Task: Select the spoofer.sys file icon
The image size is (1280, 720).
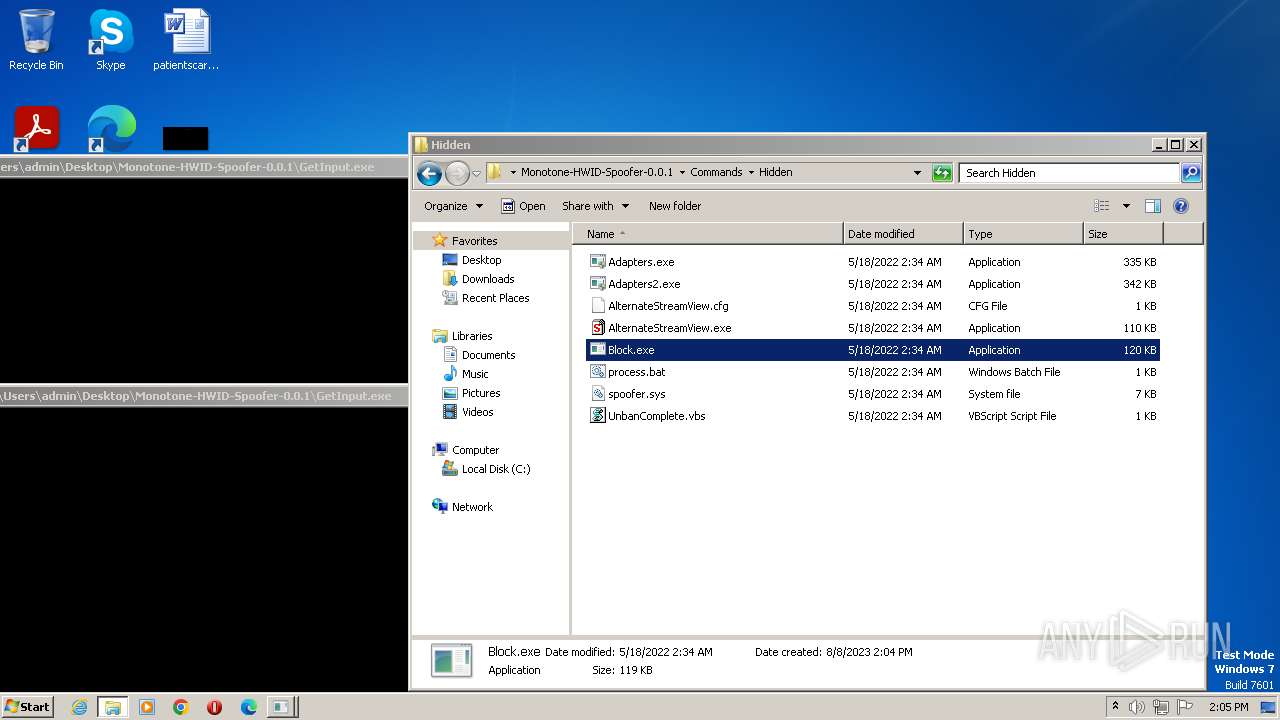Action: tap(598, 394)
